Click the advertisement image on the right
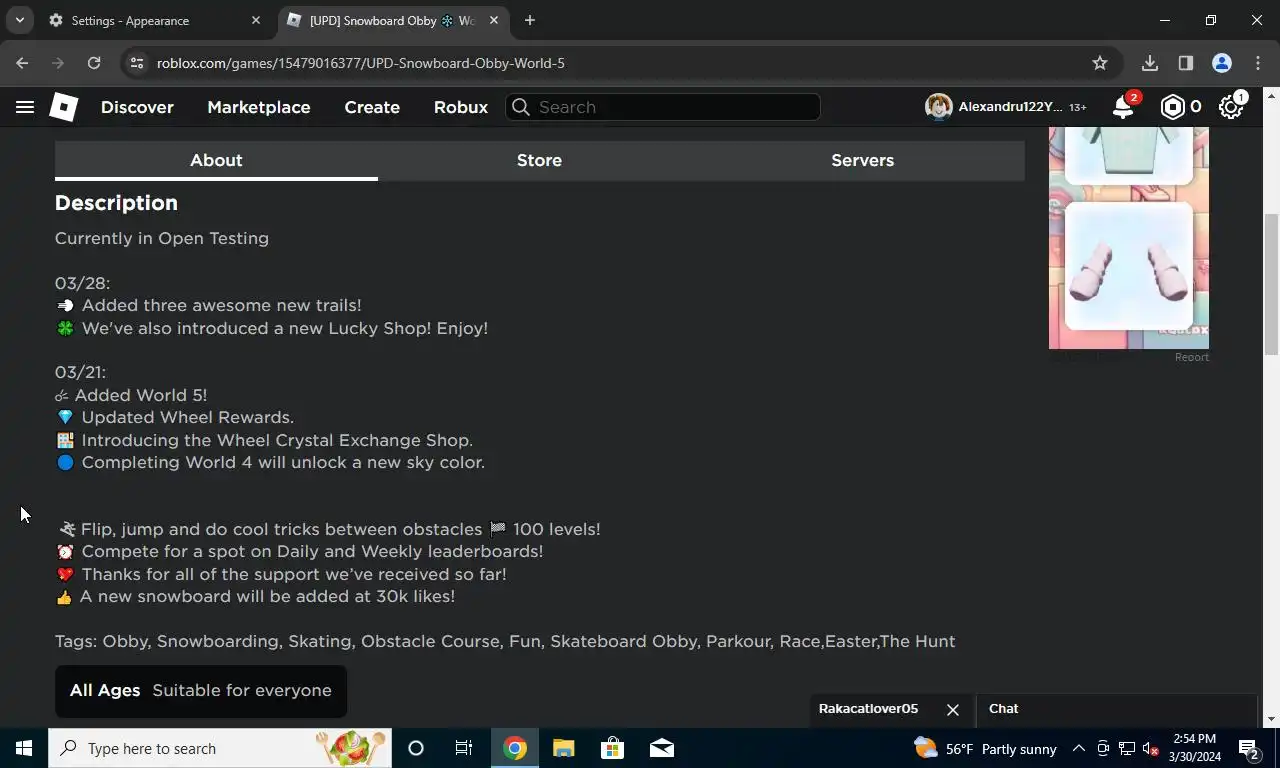 (1128, 238)
